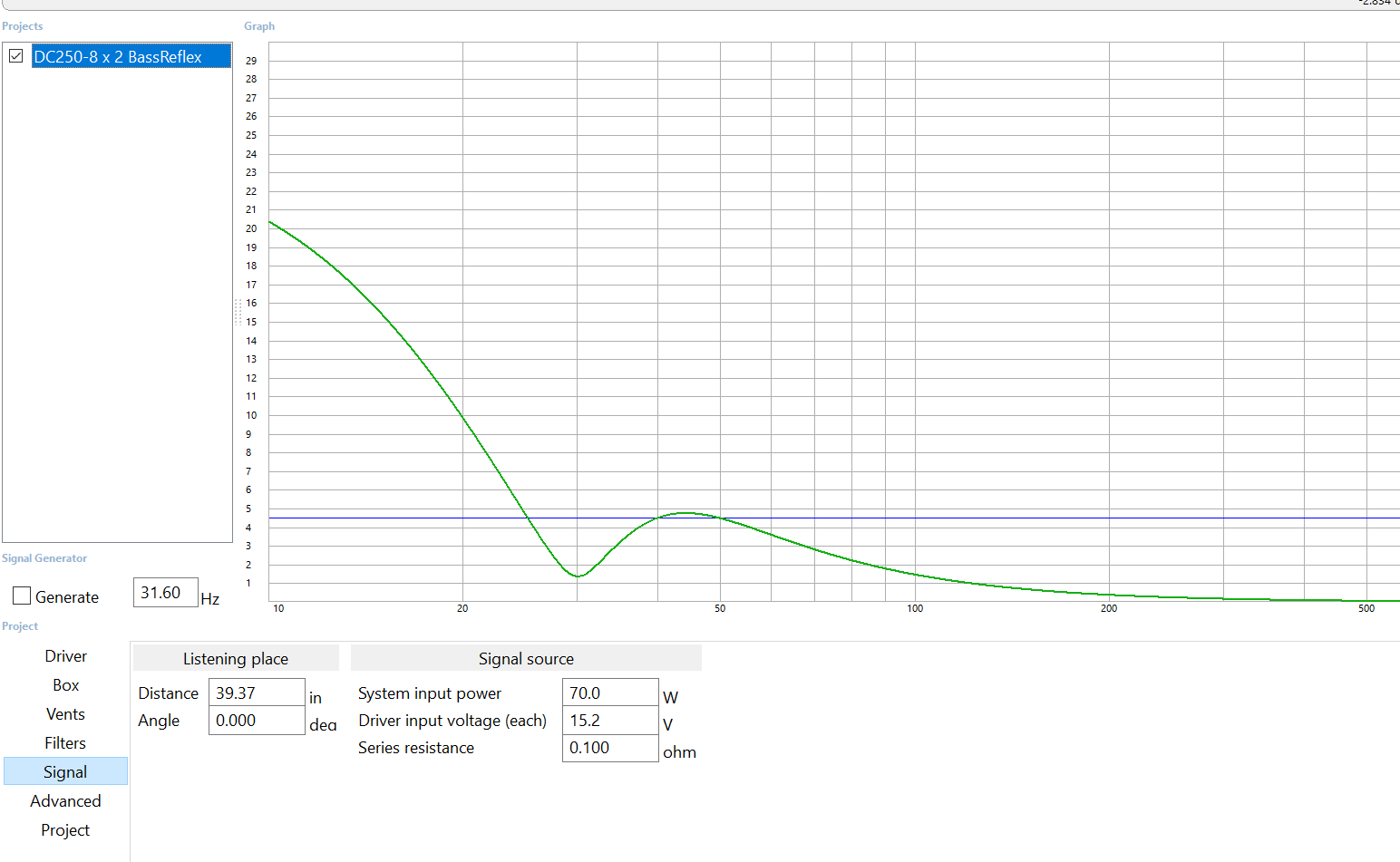The width and height of the screenshot is (1400, 862).
Task: Click the Angle input field
Action: [257, 721]
